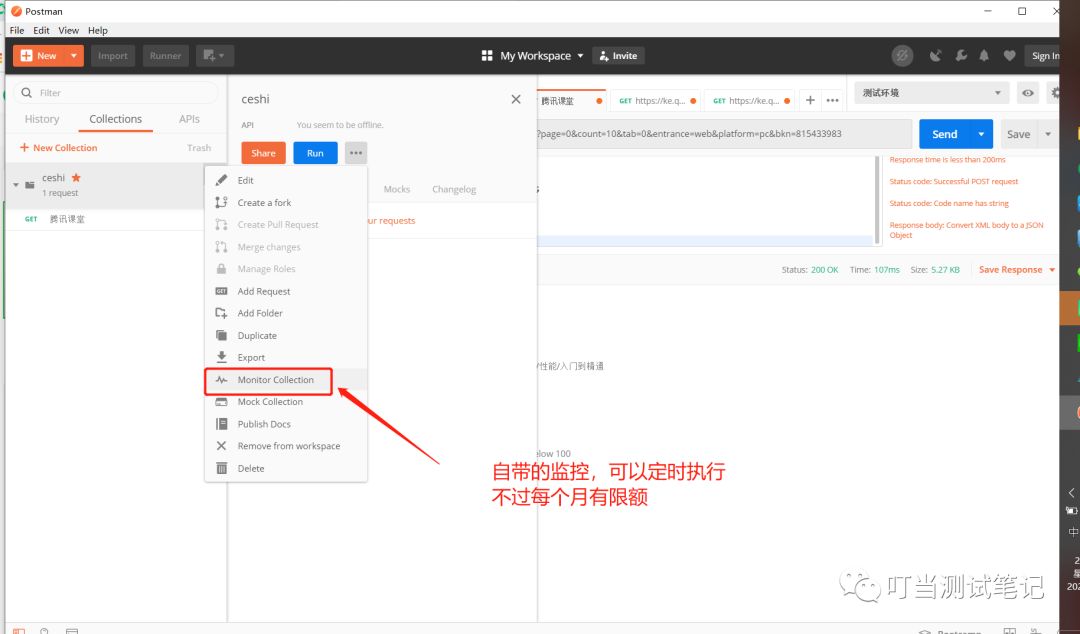Click the New Collection link
This screenshot has height=634, width=1080.
(59, 147)
